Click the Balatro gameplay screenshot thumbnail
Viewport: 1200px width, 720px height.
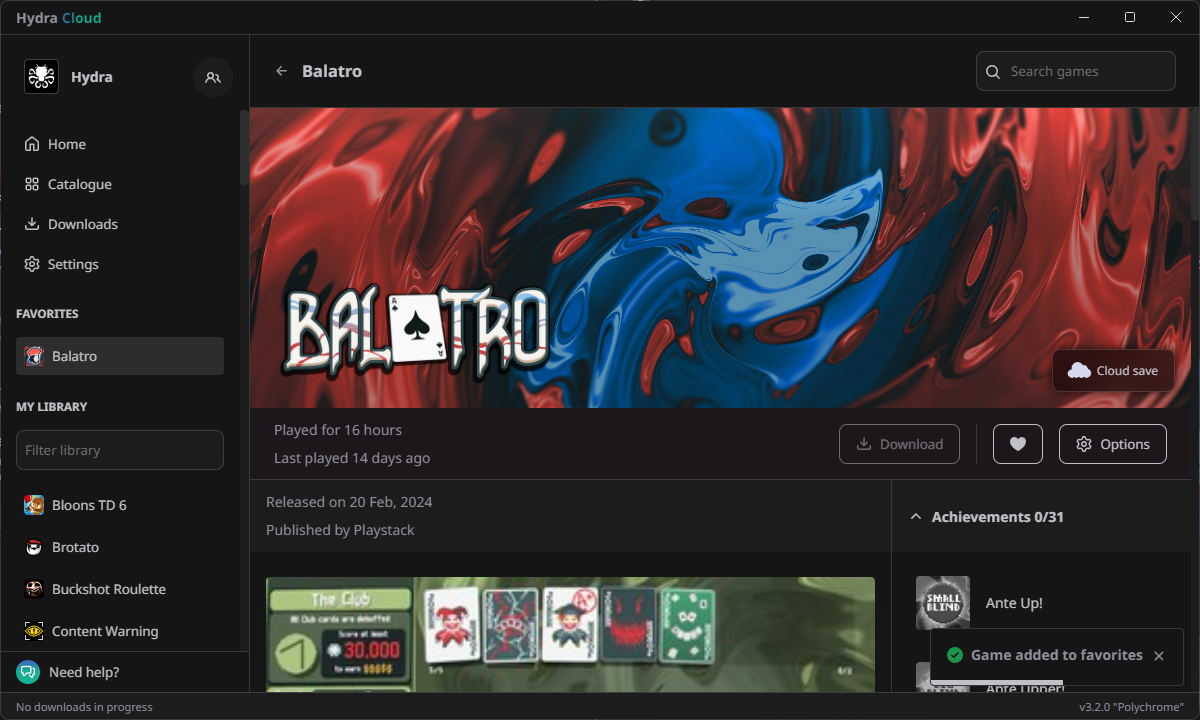570,634
